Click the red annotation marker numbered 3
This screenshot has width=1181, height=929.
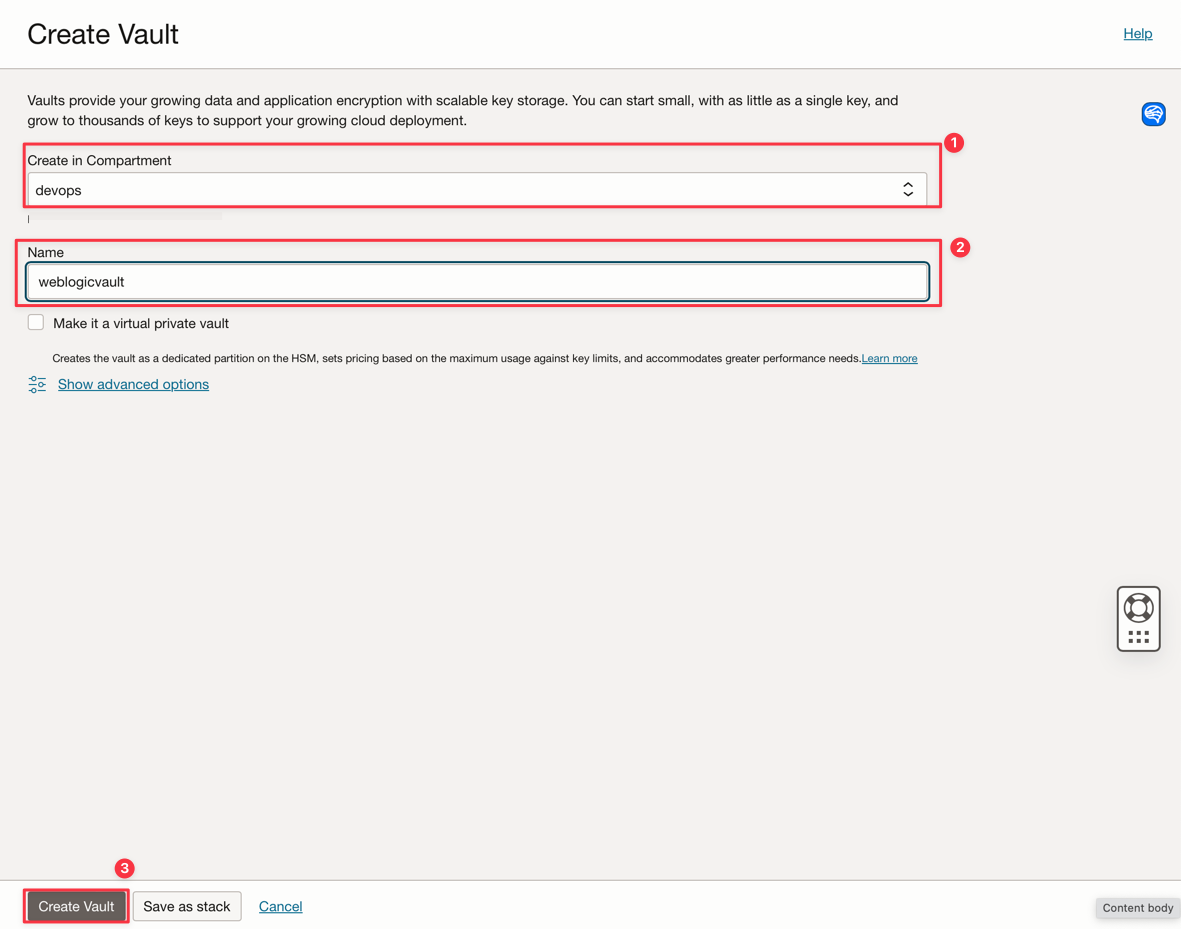coord(124,868)
